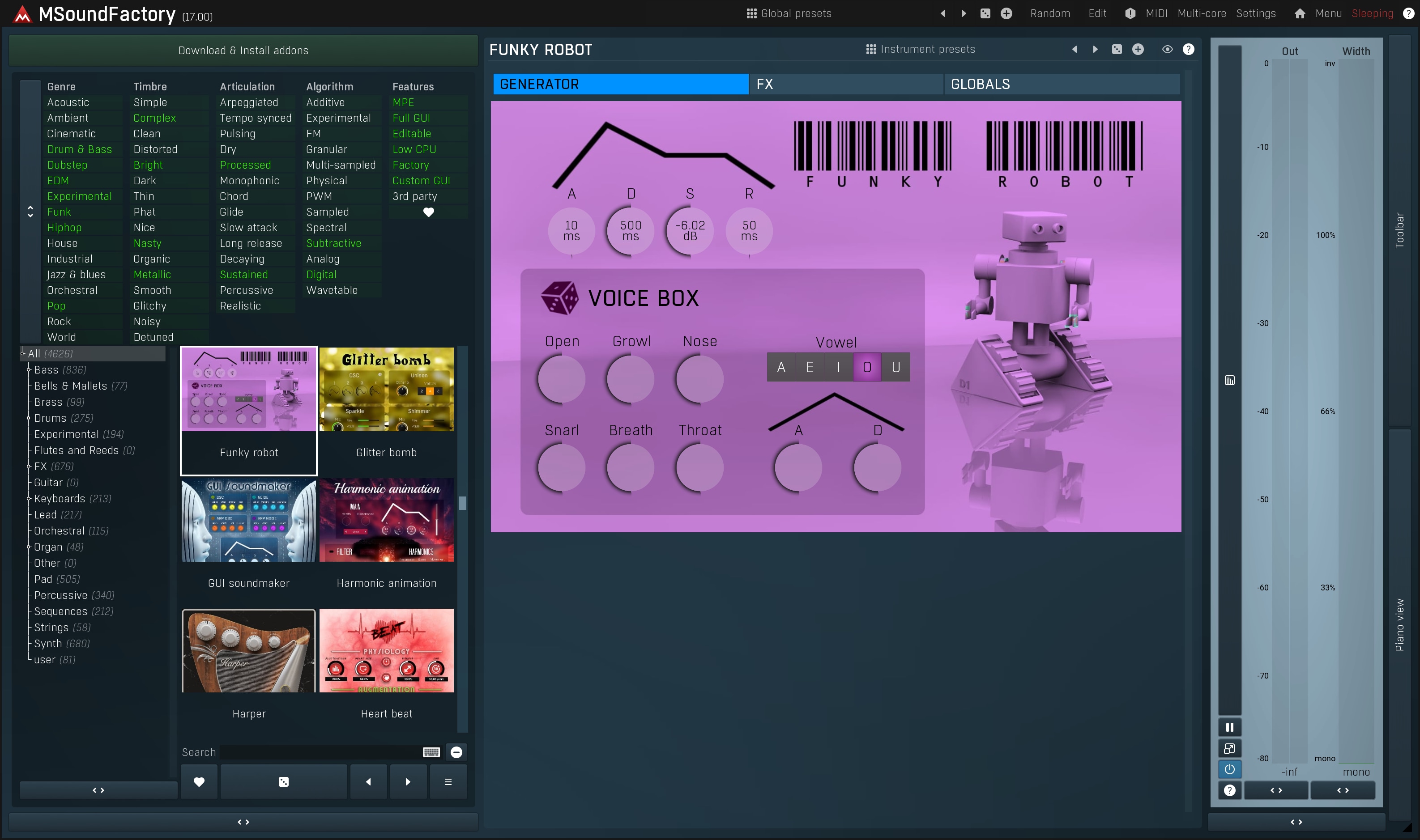
Task: Select vowel U in Voice Box
Action: click(x=895, y=367)
